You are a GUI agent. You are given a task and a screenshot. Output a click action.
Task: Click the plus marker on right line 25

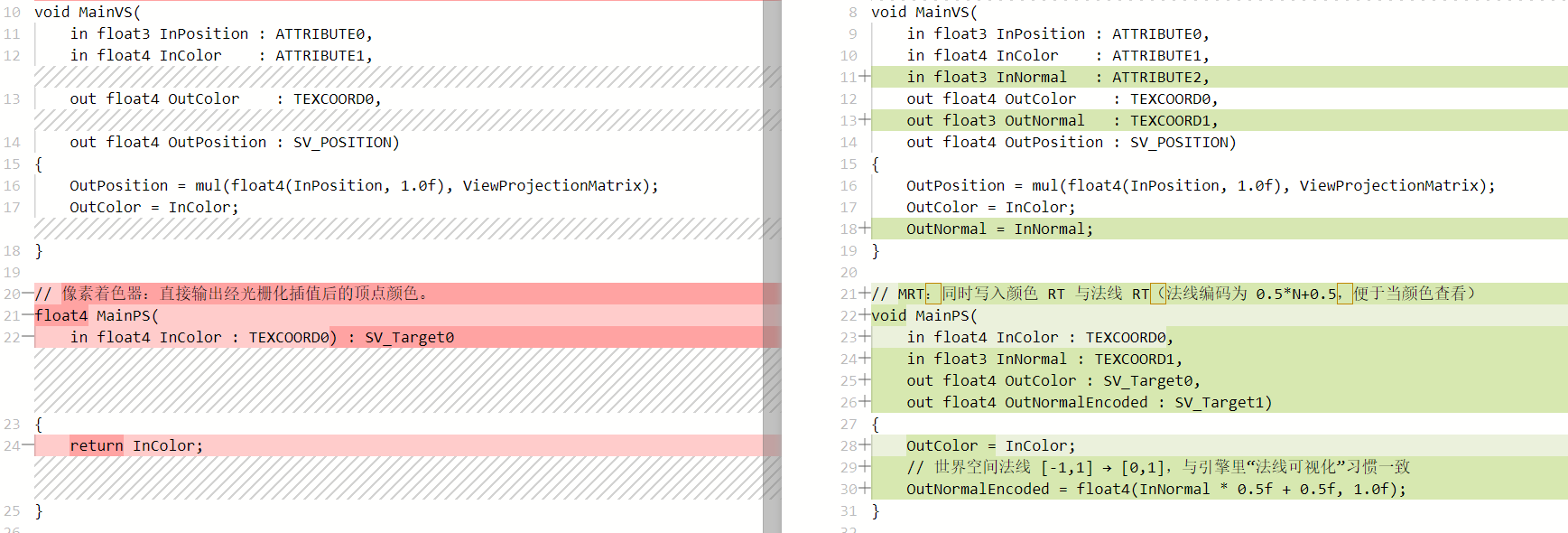(865, 380)
